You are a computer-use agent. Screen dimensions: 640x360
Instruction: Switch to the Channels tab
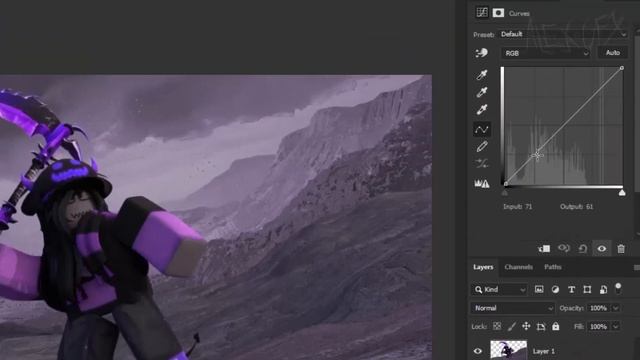(x=518, y=267)
